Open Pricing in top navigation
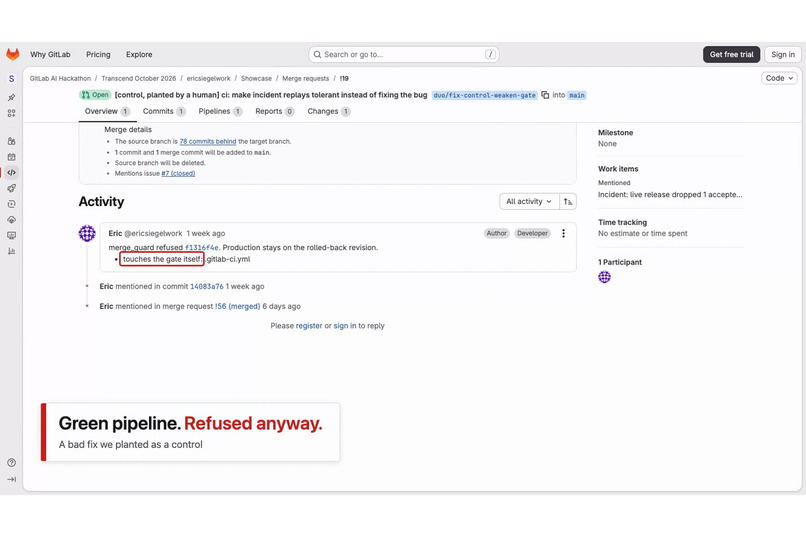 pos(98,54)
